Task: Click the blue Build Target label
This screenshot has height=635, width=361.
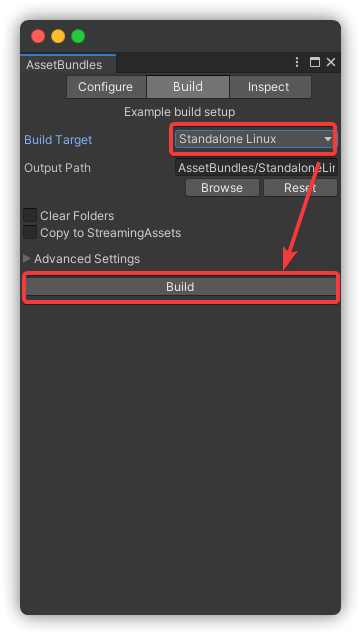Action: (58, 140)
